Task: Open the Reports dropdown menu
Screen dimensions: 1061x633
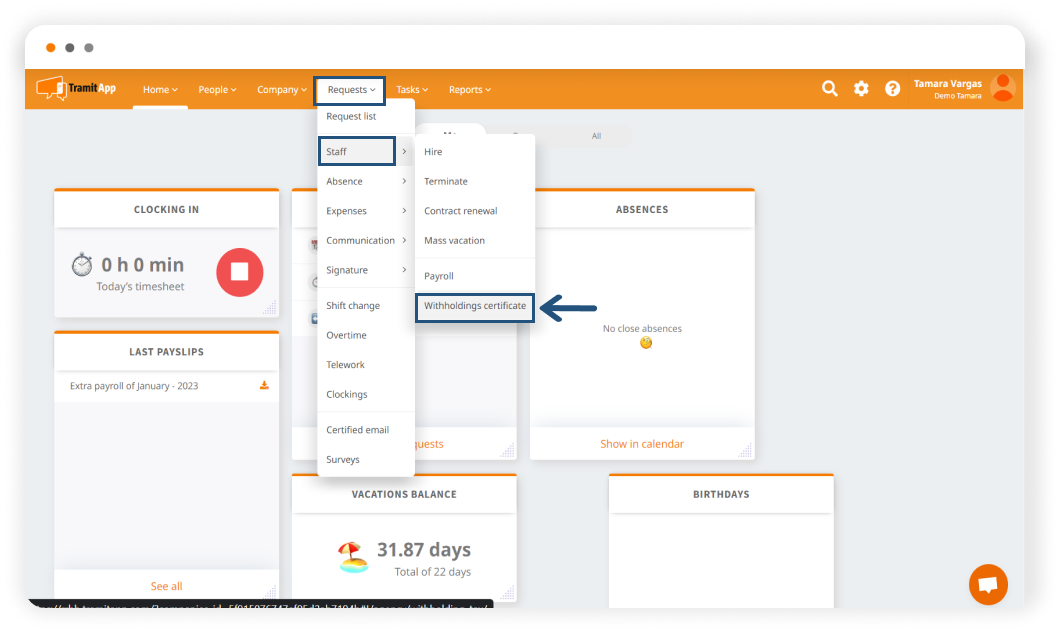Action: click(x=469, y=90)
